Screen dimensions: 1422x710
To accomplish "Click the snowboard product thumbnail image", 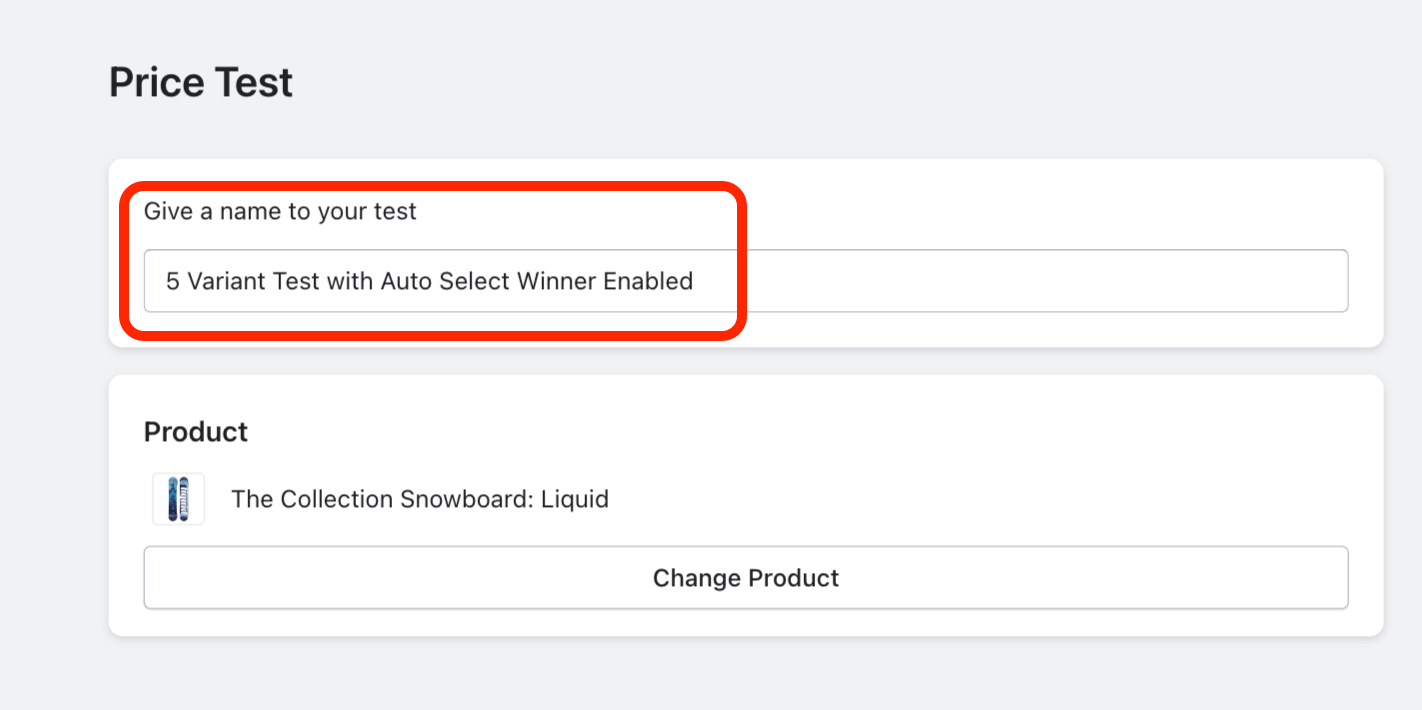I will tap(178, 498).
